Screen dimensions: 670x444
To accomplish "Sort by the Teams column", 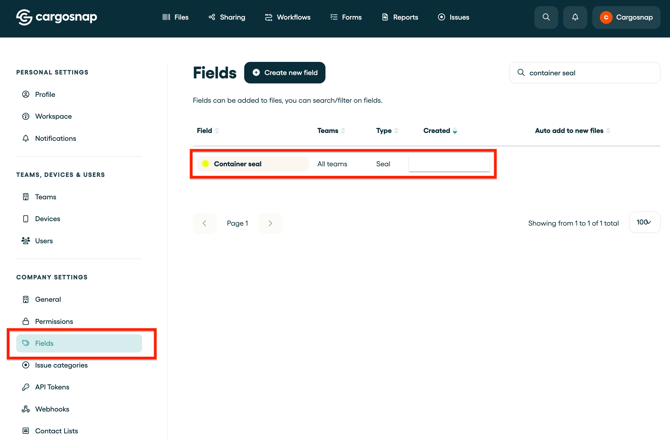I will click(x=331, y=131).
